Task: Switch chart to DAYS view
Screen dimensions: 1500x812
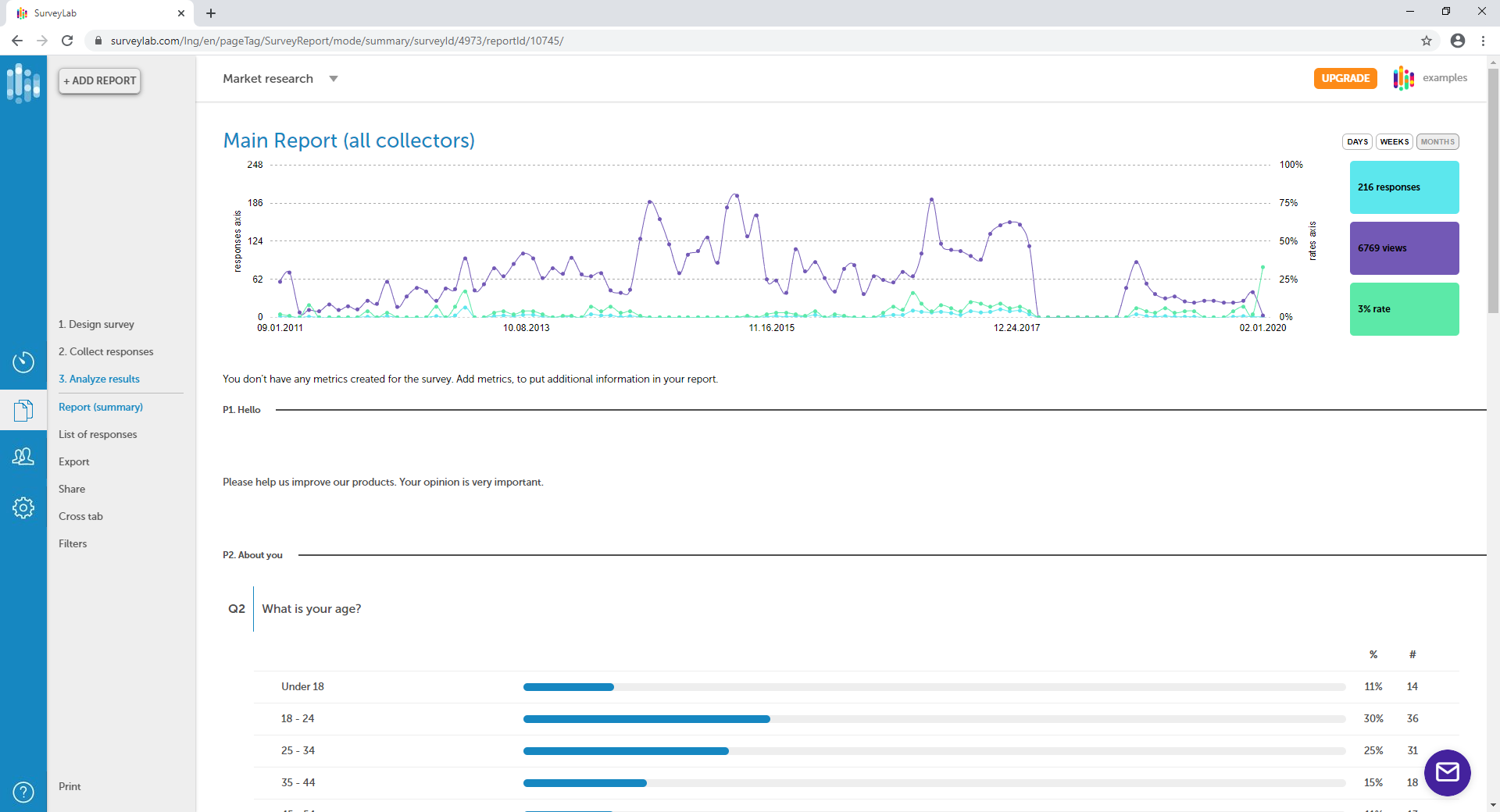Action: click(x=1357, y=142)
